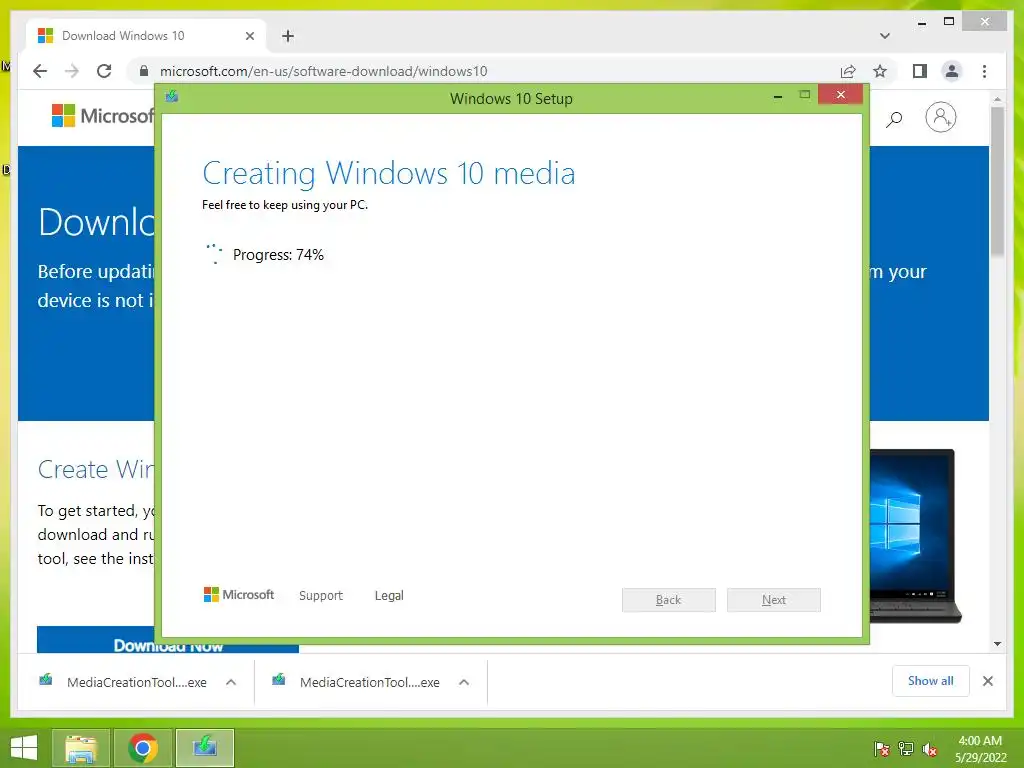Click the Chrome back arrow

point(40,71)
